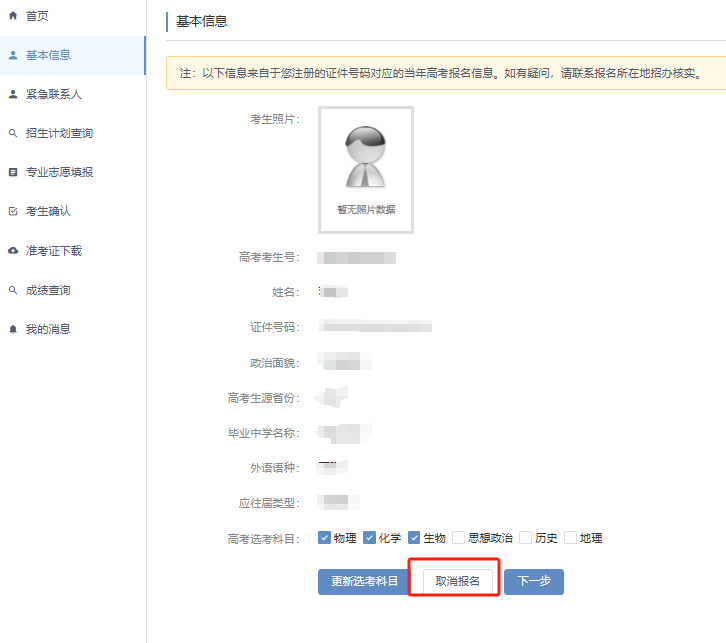Click the person icon beside 基本信息

pos(13,55)
